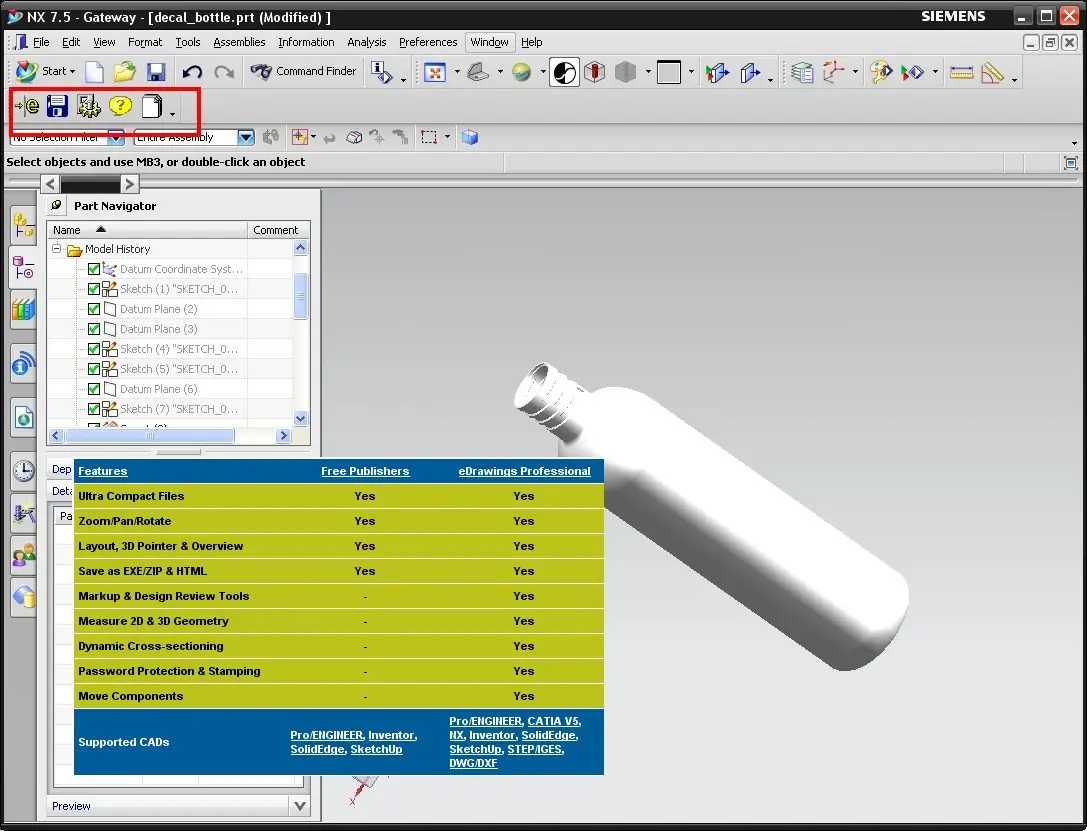Open the Internet Explorer page sidebar tab
1087x831 pixels.
[23, 418]
